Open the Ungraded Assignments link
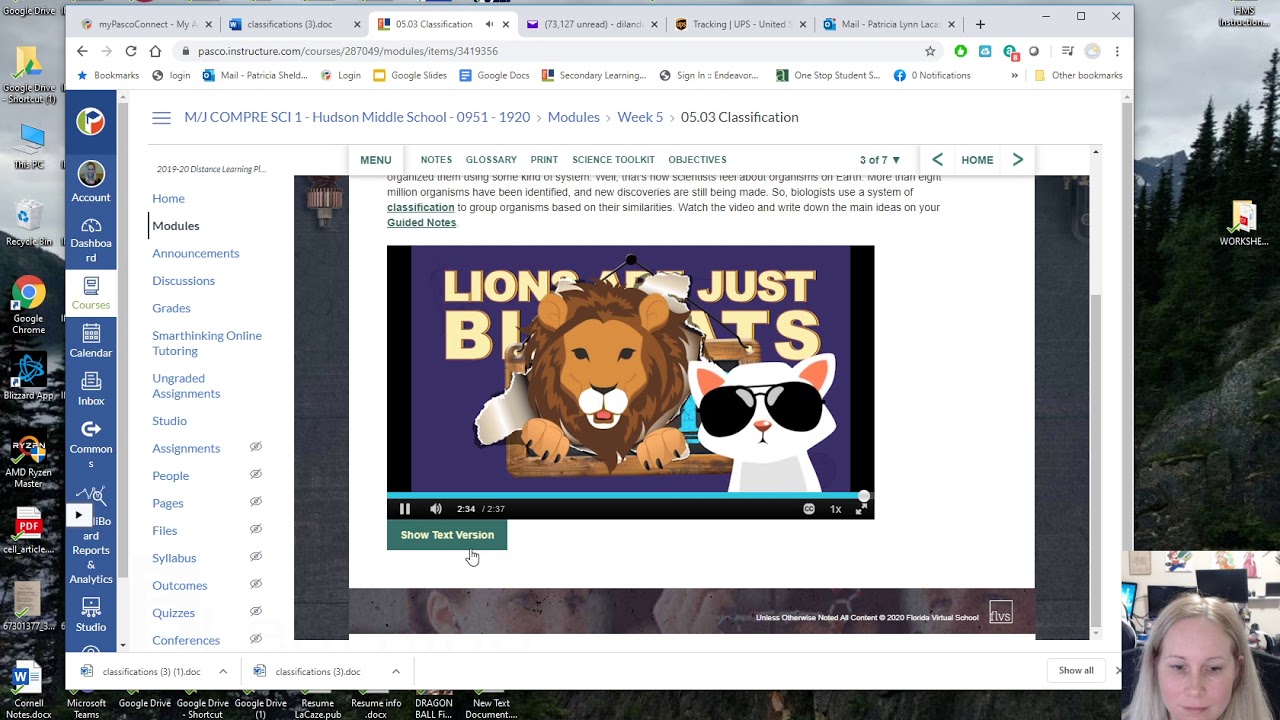This screenshot has height=720, width=1280. [186, 386]
